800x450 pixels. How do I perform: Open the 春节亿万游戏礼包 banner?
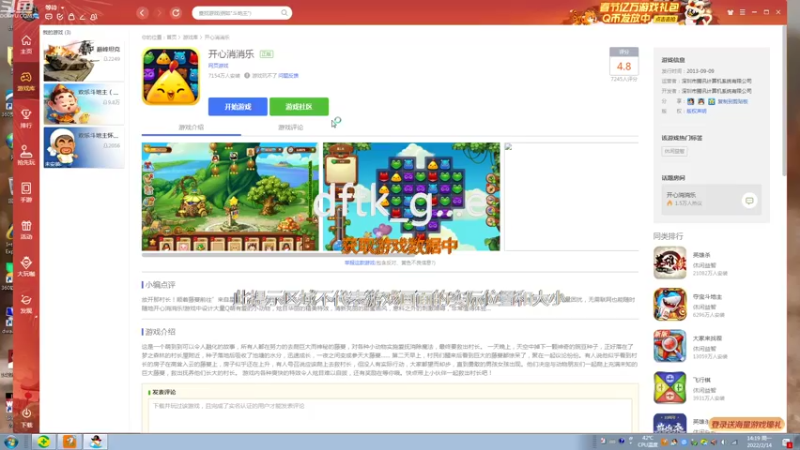point(639,13)
